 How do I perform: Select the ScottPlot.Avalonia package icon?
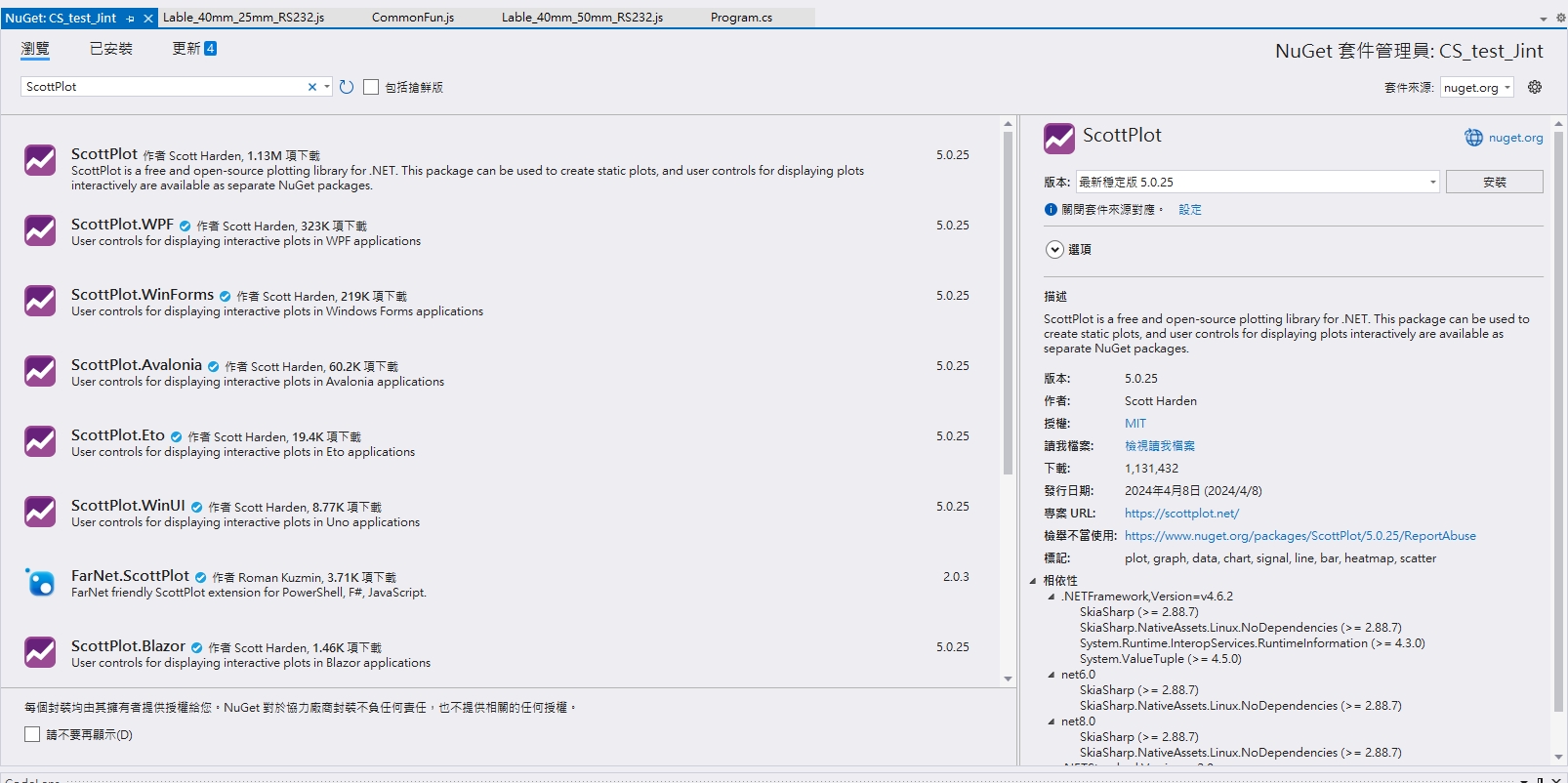40,371
